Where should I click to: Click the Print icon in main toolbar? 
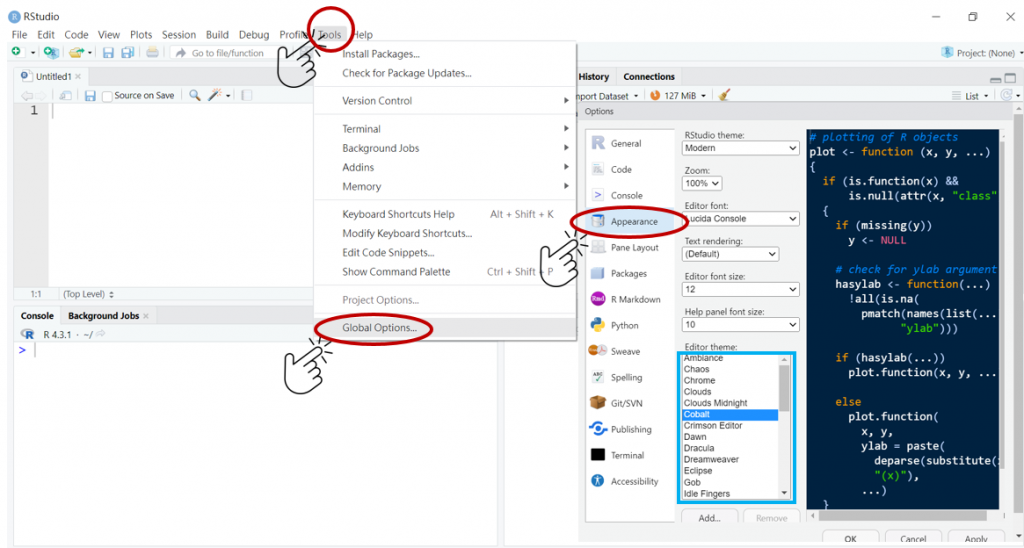point(152,52)
